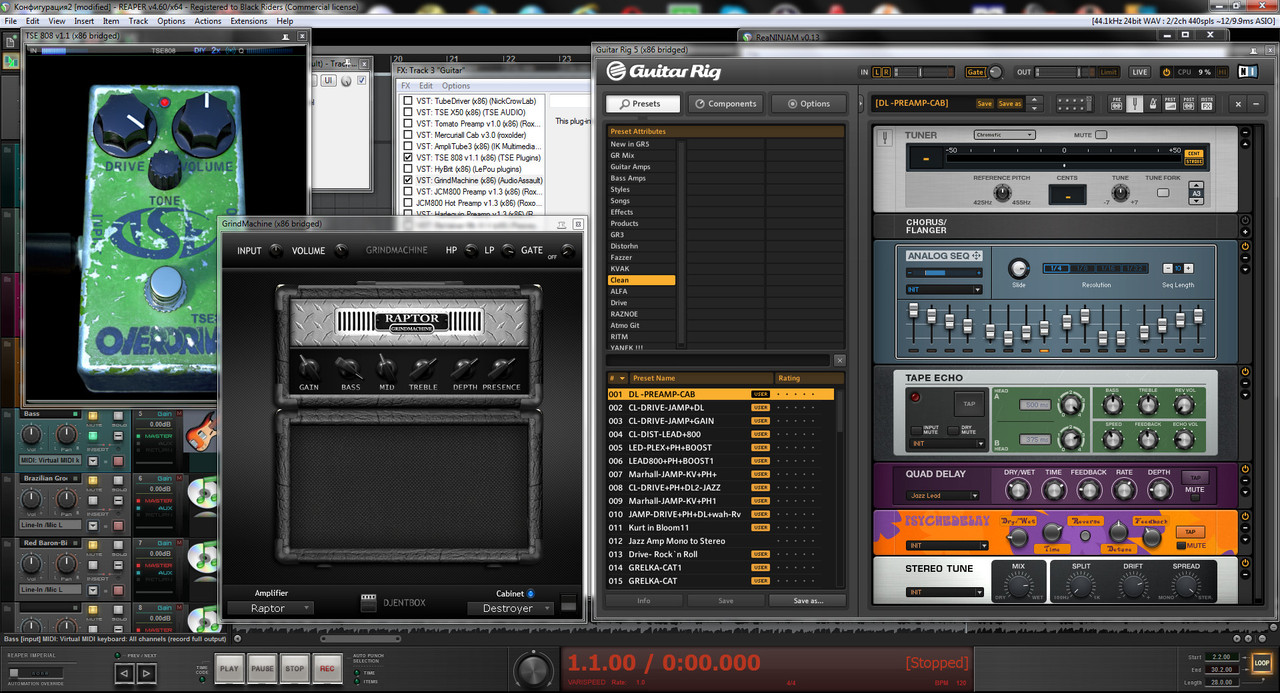Click Save as button in preset header
Image resolution: width=1280 pixels, height=693 pixels.
[1010, 104]
